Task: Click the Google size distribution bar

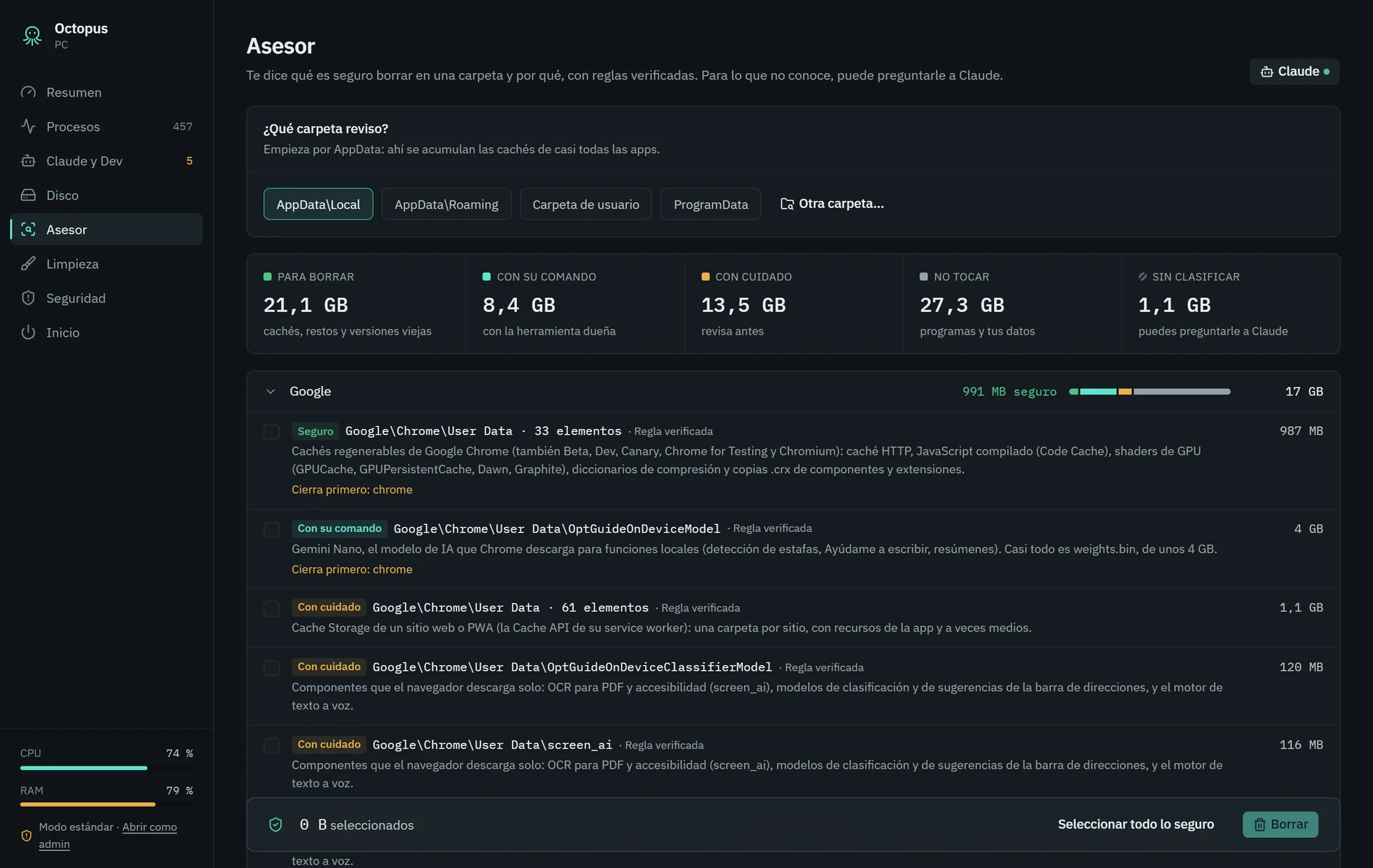Action: 1149,392
